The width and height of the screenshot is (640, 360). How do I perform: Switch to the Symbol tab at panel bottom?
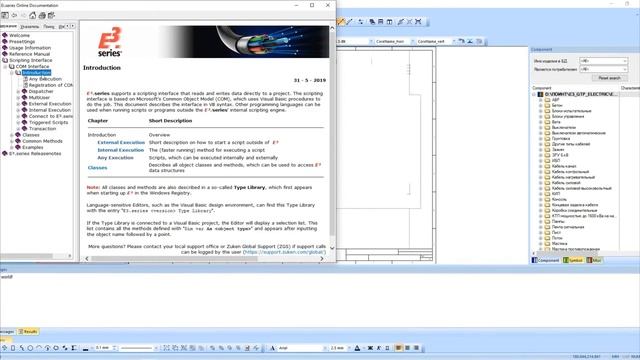[573, 260]
